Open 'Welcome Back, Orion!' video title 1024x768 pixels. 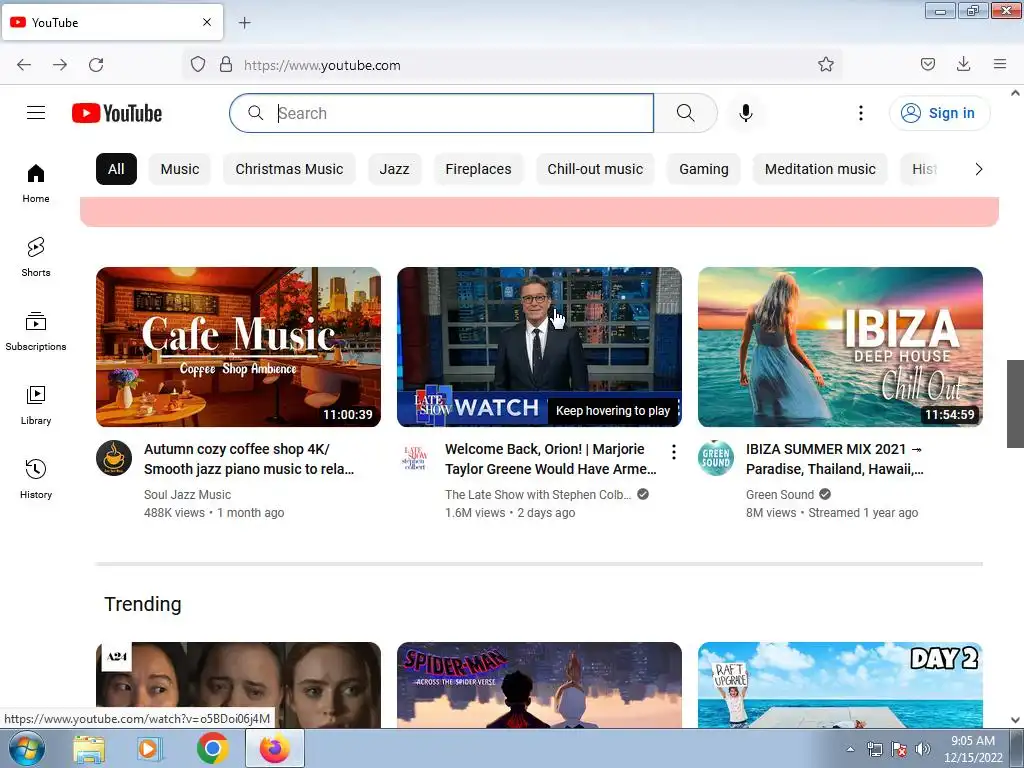(x=551, y=459)
